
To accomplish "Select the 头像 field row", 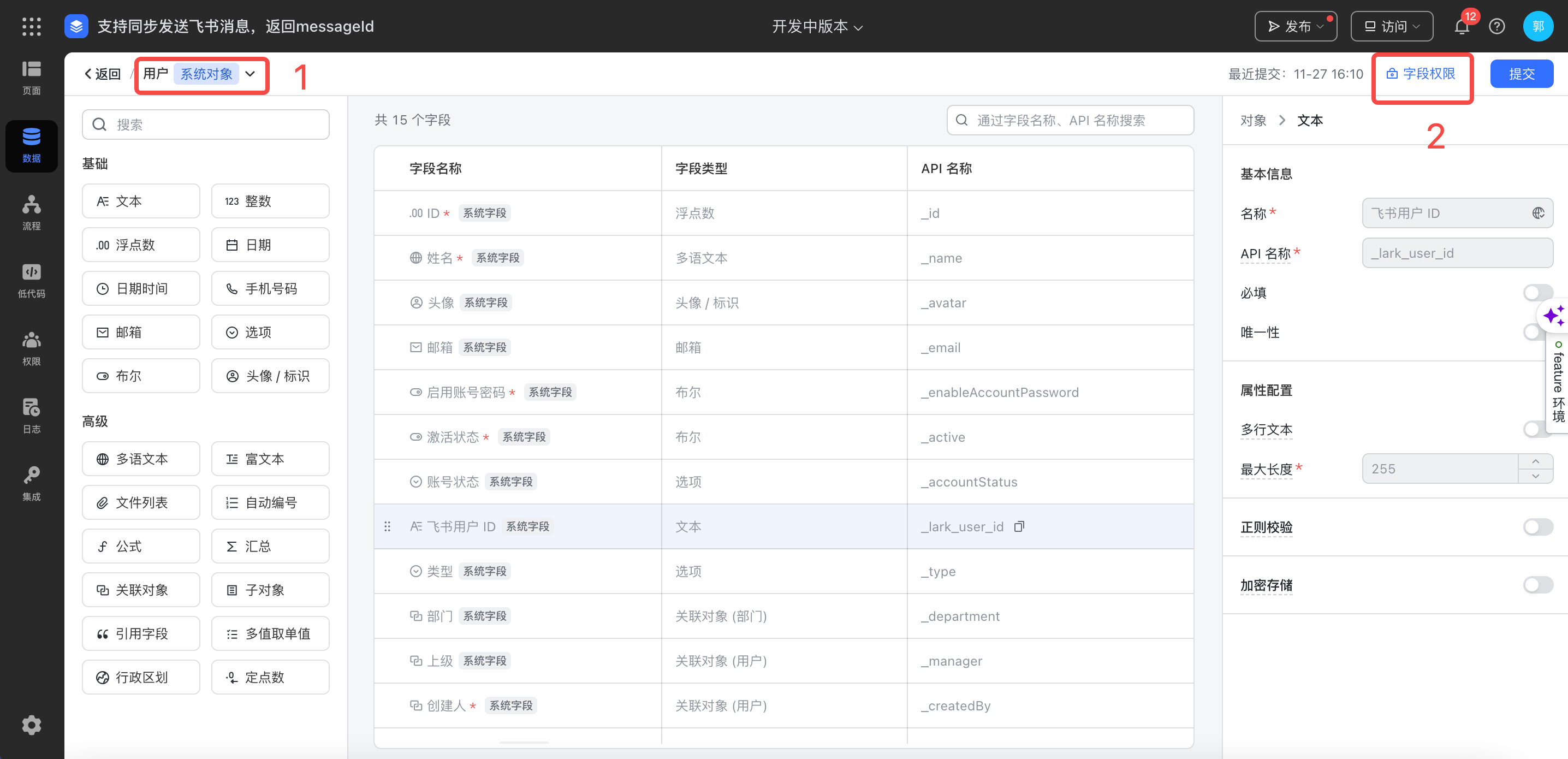I will click(783, 303).
